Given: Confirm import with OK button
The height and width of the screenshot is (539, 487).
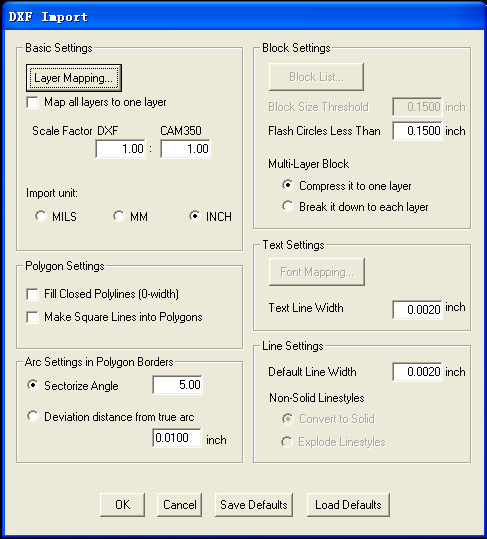Looking at the screenshot, I should point(122,505).
